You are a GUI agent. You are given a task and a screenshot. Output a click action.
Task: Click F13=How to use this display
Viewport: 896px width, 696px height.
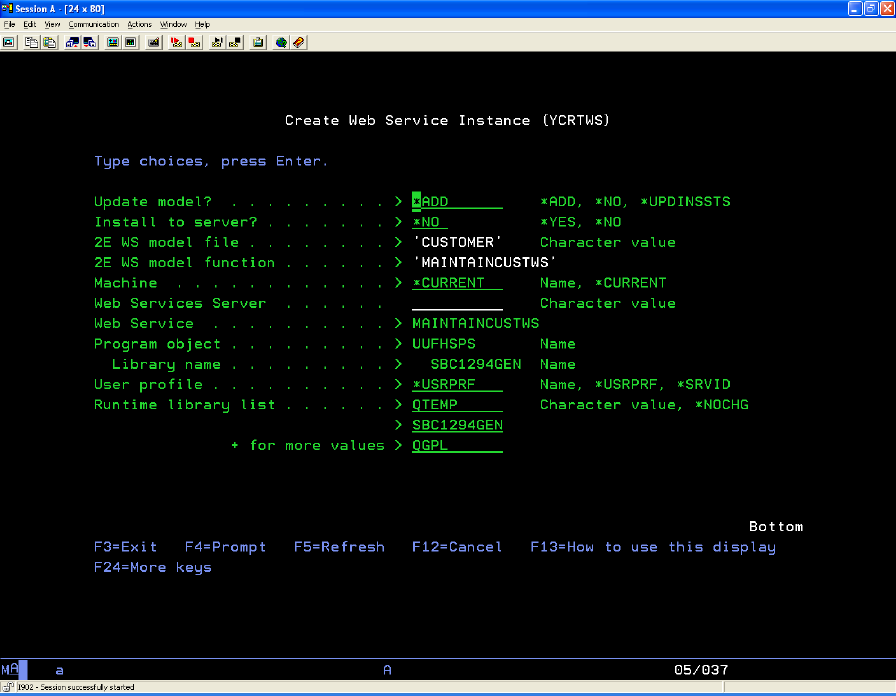click(653, 547)
